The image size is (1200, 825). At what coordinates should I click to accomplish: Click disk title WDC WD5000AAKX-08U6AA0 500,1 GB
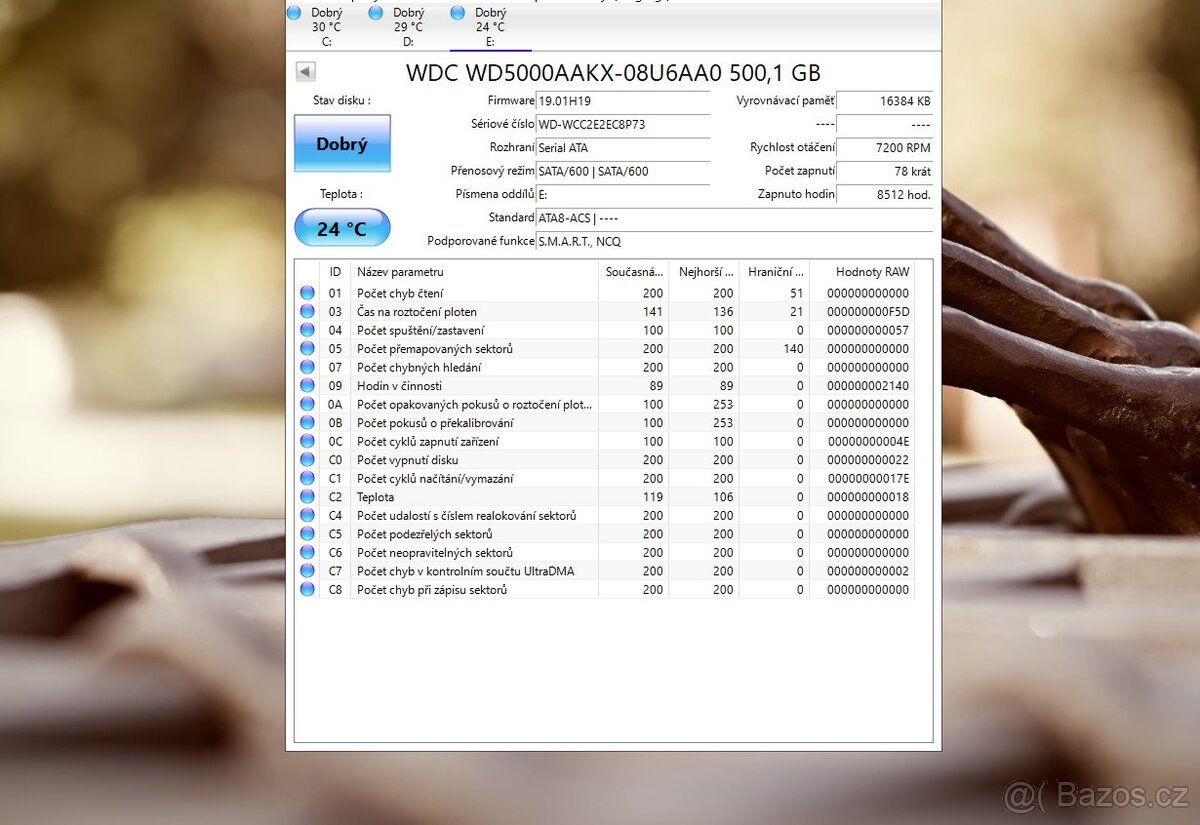(613, 72)
